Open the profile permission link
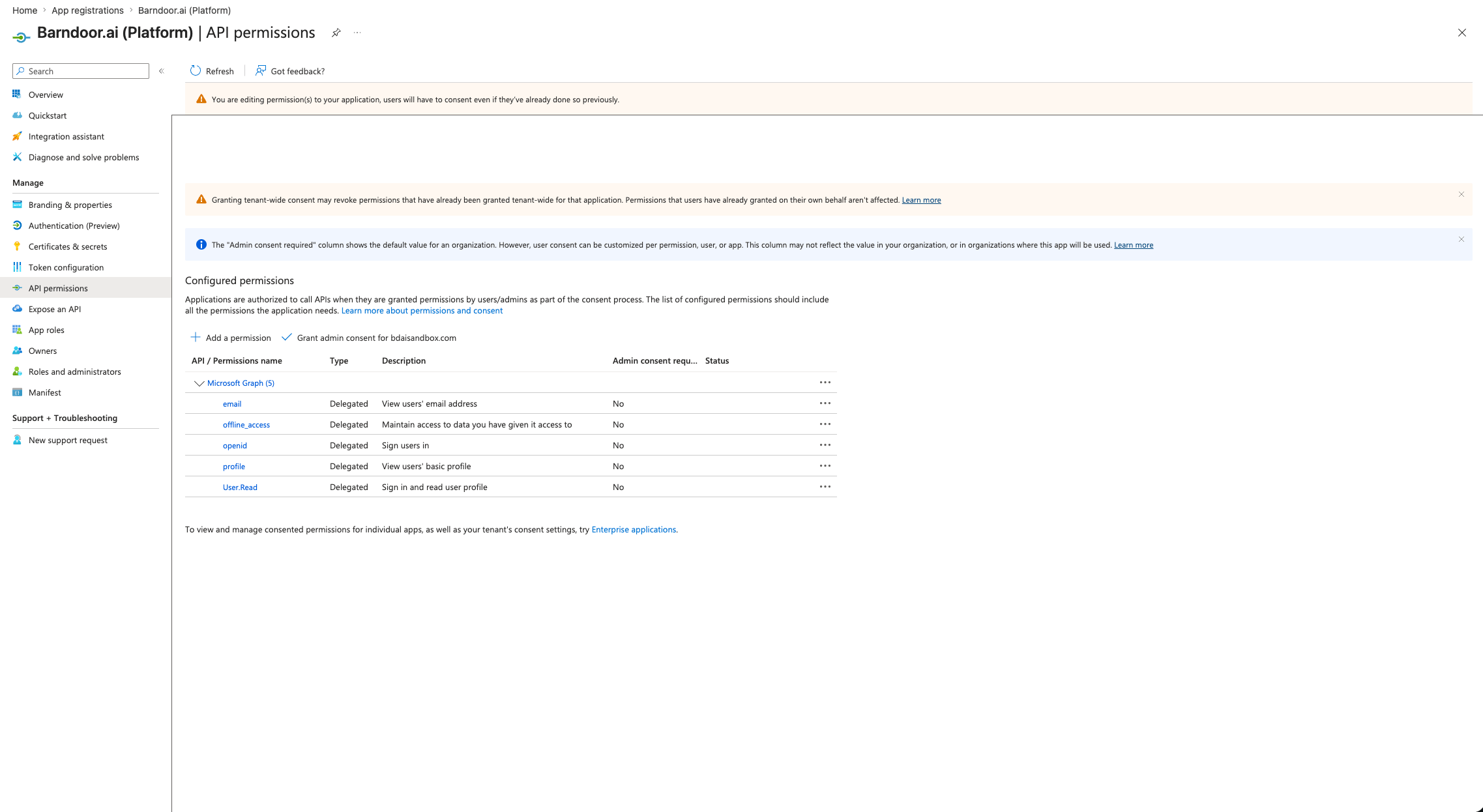This screenshot has height=812, width=1483. (x=234, y=467)
